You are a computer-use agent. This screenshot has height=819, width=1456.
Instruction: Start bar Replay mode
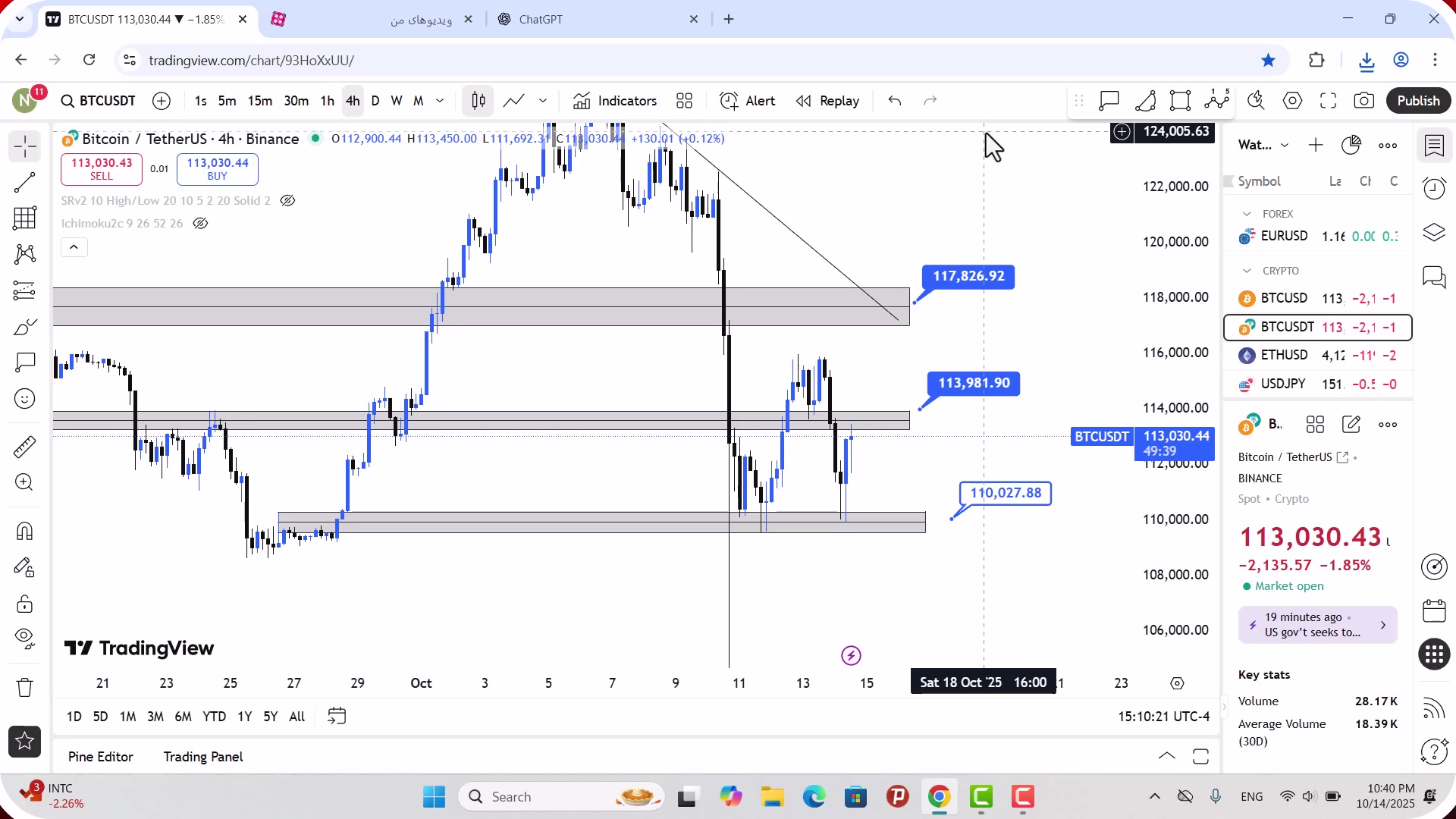[827, 101]
